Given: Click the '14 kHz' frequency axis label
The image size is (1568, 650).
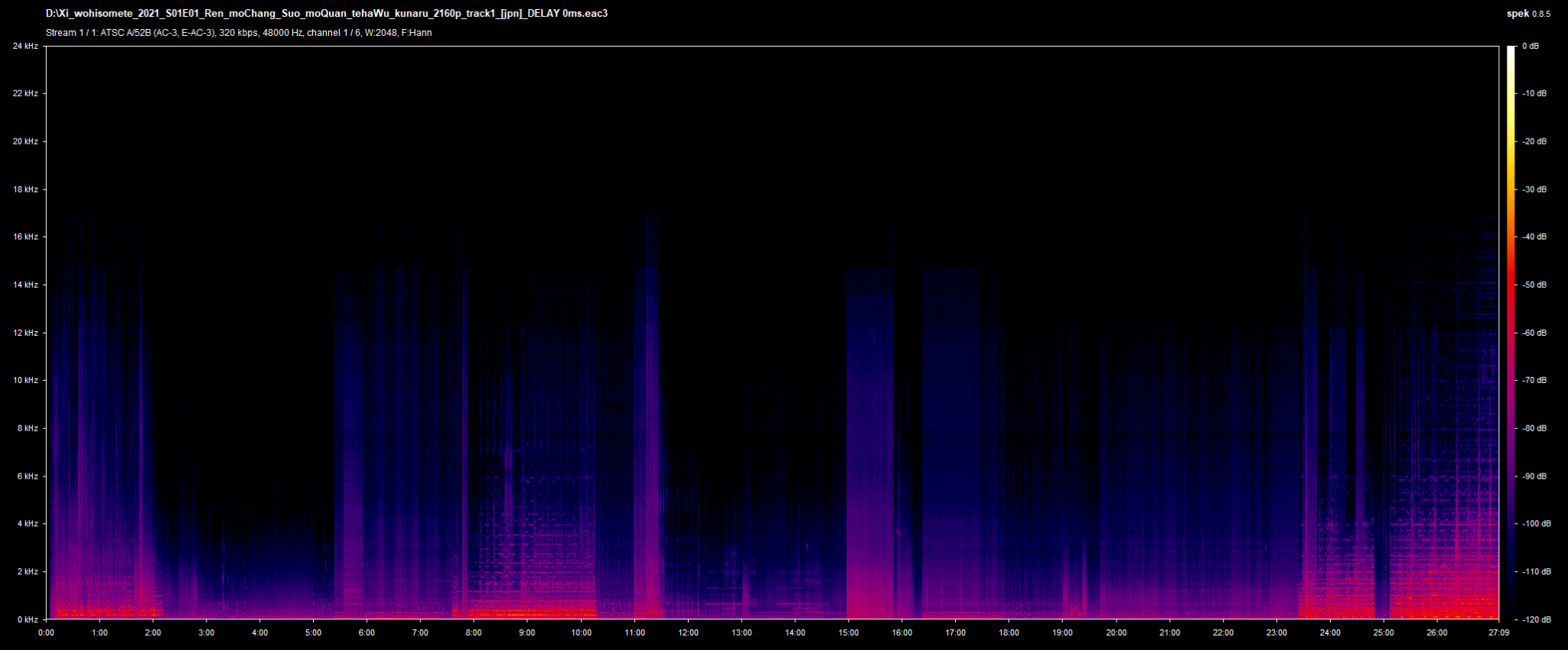Looking at the screenshot, I should point(25,284).
